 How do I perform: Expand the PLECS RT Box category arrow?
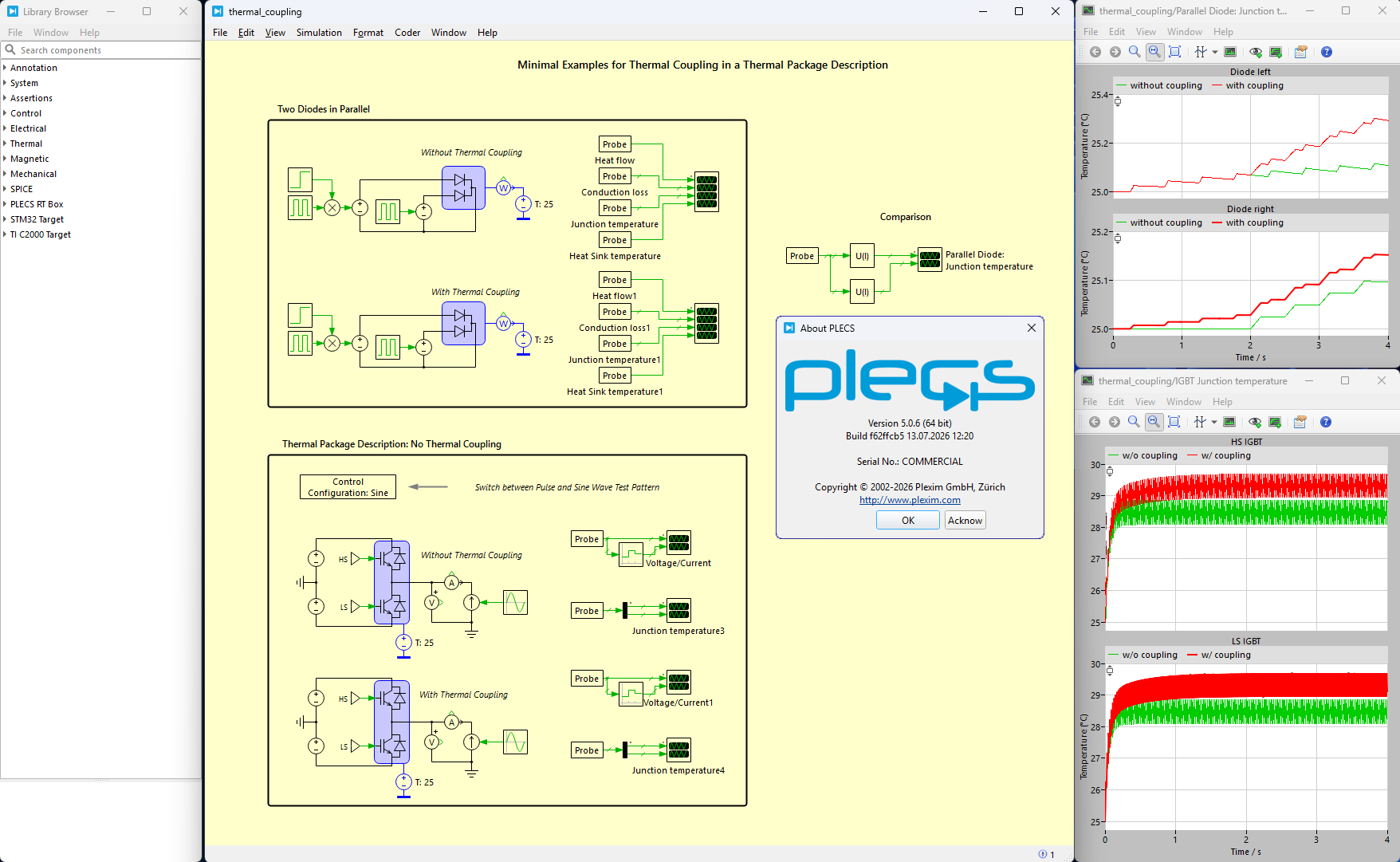[5, 204]
